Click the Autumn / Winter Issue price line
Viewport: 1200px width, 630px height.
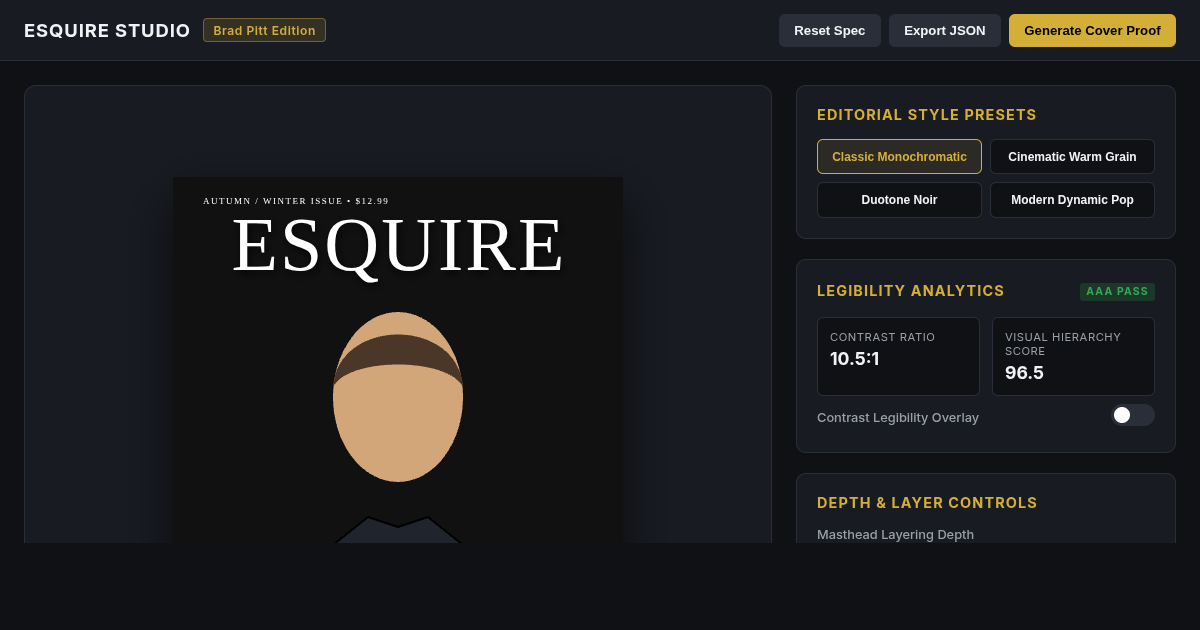point(296,201)
